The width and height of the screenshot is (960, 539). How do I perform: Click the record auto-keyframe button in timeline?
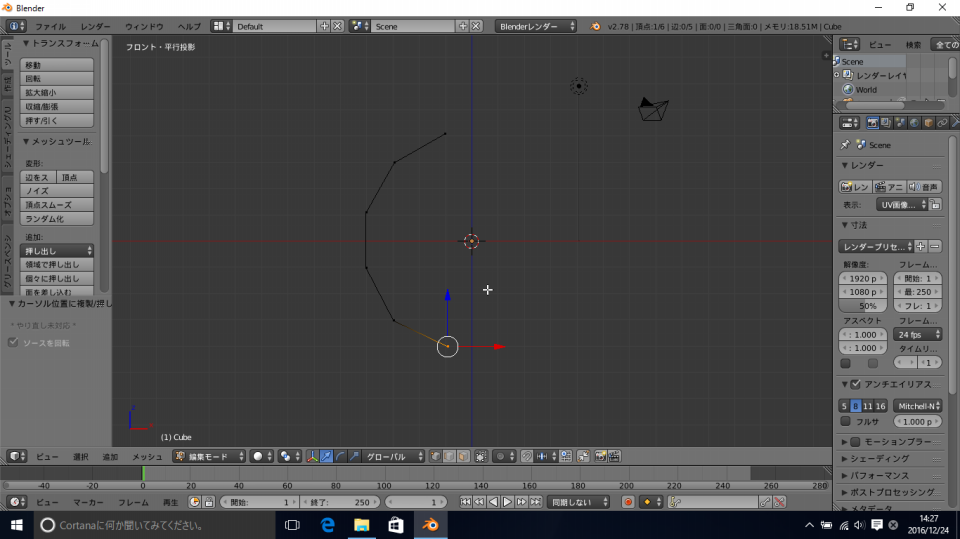(x=628, y=501)
